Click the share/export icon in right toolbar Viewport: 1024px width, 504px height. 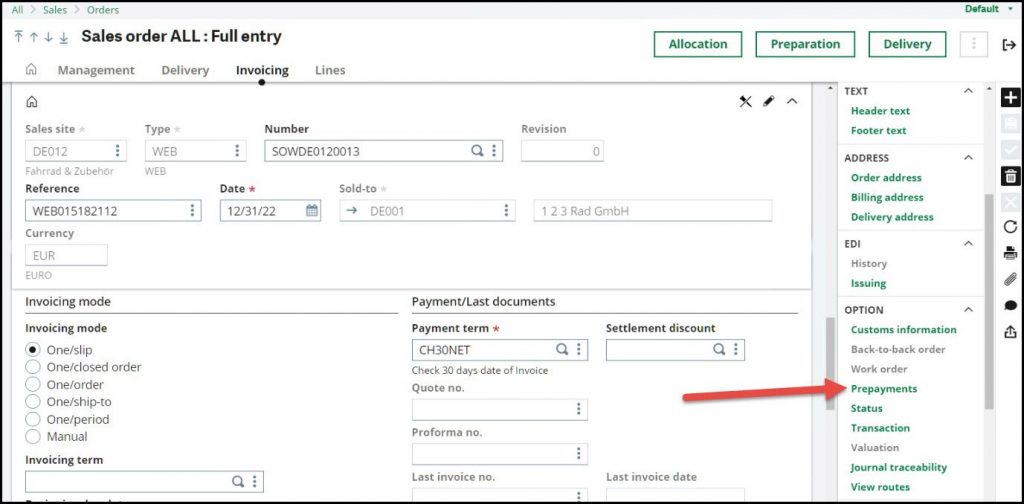(1010, 332)
